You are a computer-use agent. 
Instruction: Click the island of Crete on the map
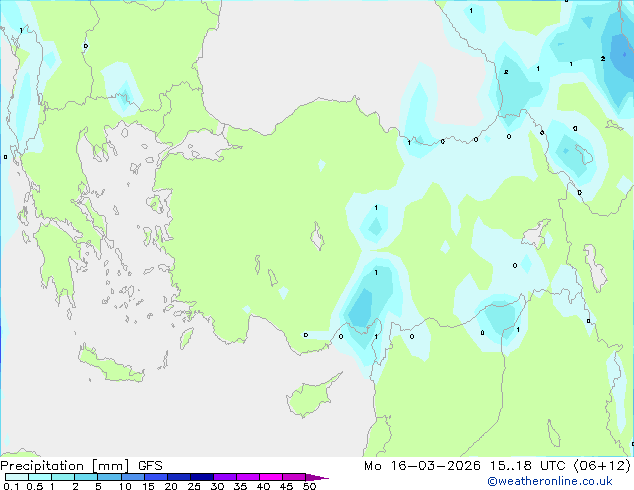coord(110,366)
